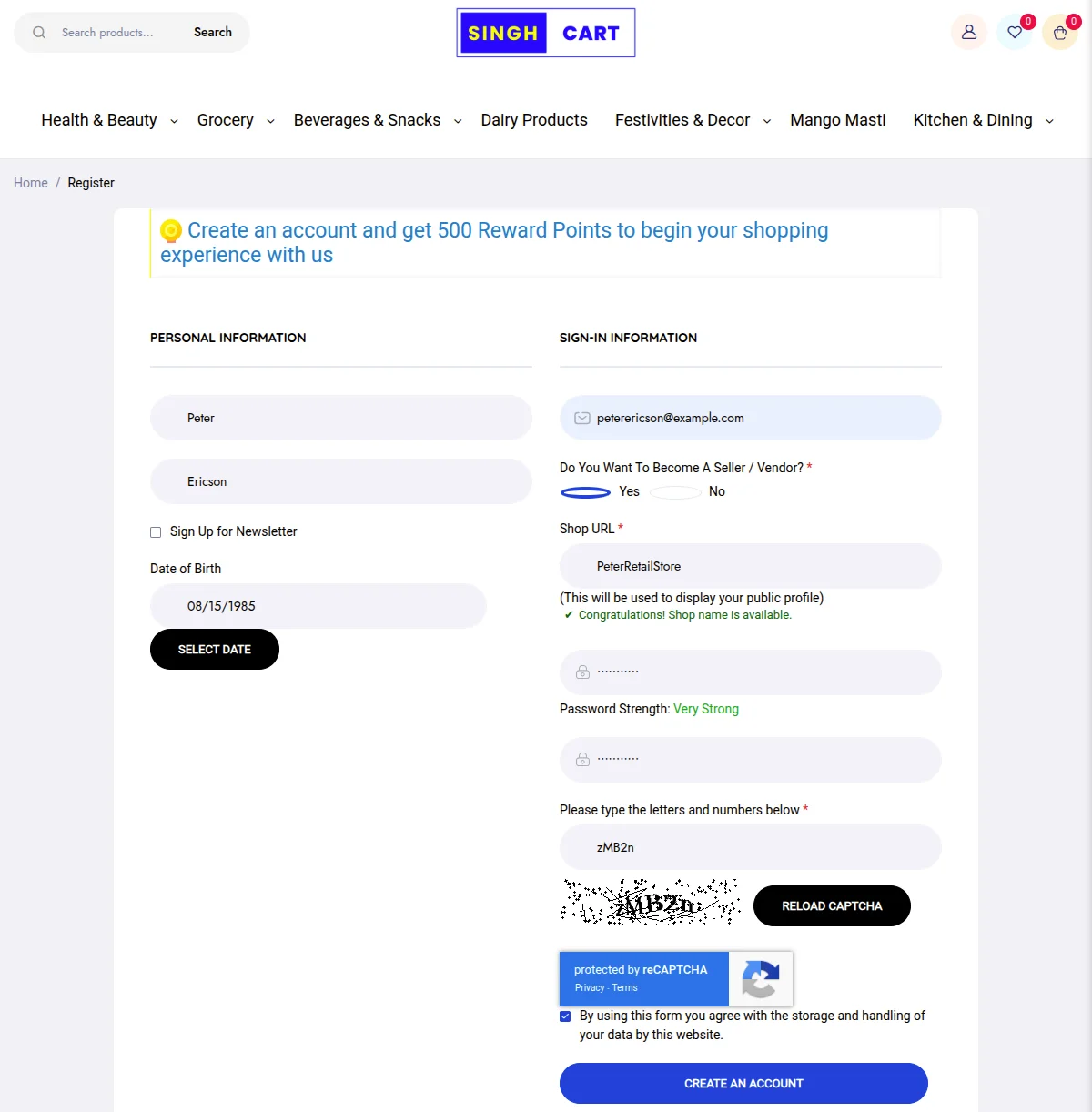Viewport: 1092px width, 1112px height.
Task: Click the search magnifier icon
Action: click(x=38, y=32)
